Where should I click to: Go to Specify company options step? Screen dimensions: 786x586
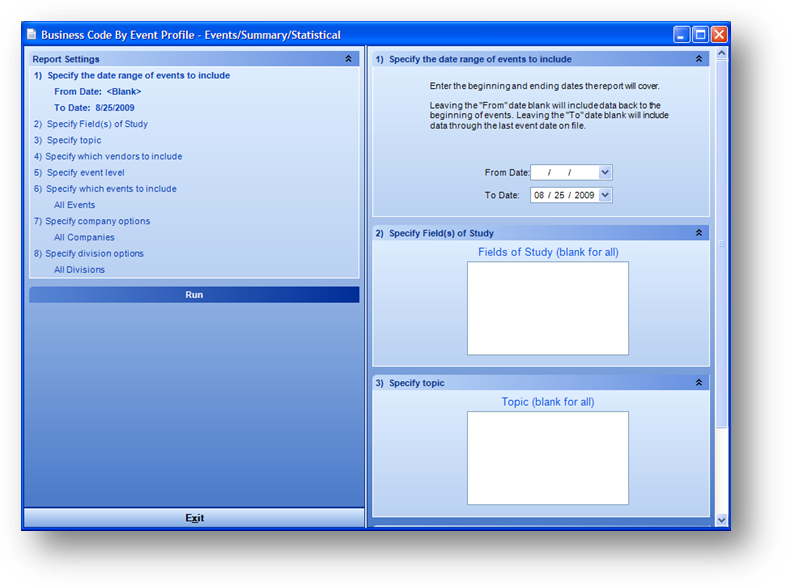click(x=92, y=221)
